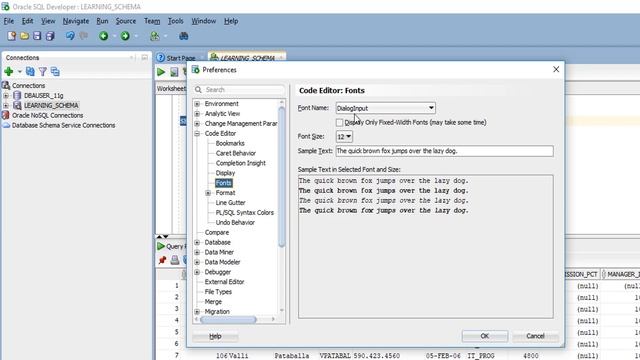Open the Window menu
Image resolution: width=640 pixels, height=360 pixels.
[x=203, y=21]
